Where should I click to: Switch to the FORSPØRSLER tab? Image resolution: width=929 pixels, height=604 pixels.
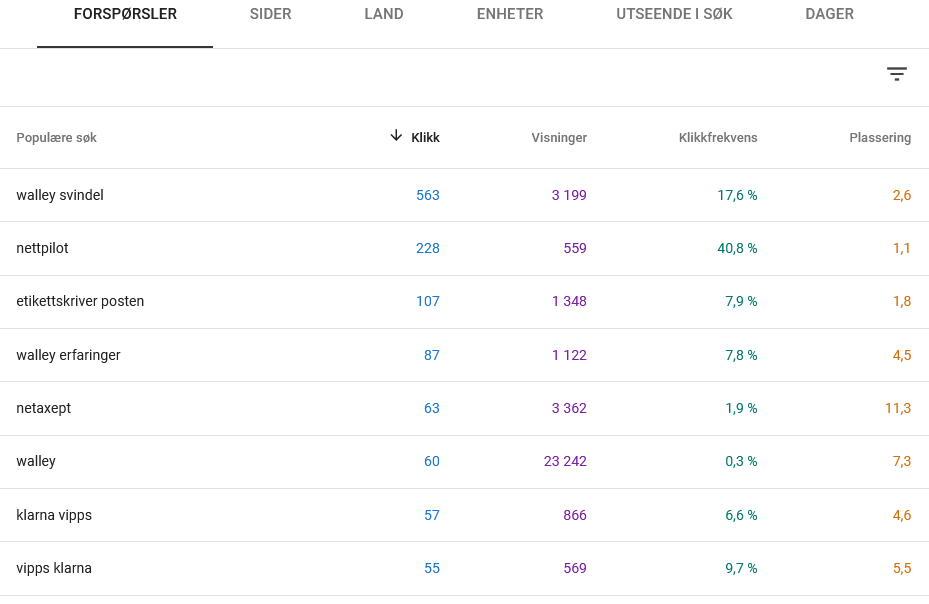pos(125,14)
